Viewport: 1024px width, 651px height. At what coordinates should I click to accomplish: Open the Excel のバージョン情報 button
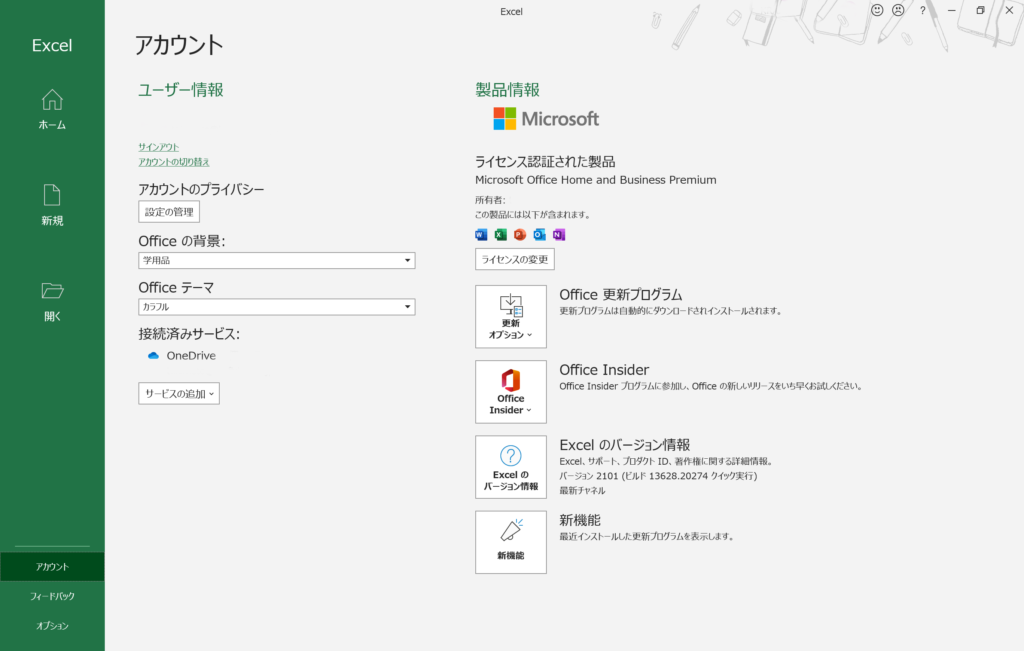pos(511,467)
